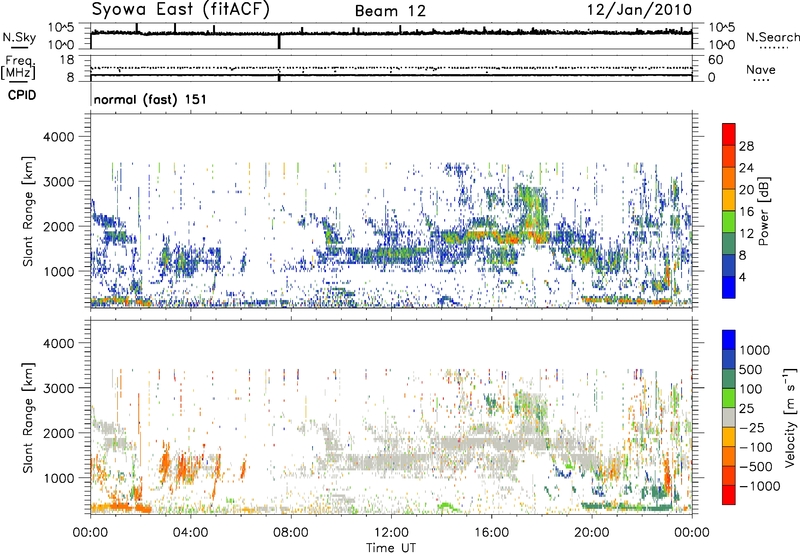This screenshot has width=800, height=554.
Task: Click the frequency trace panel
Action: point(391,68)
